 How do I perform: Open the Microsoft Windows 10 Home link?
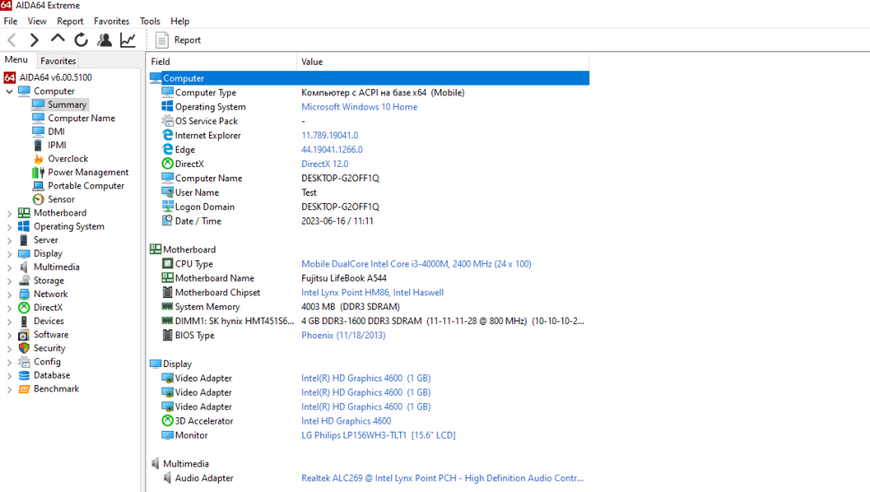pyautogui.click(x=359, y=106)
